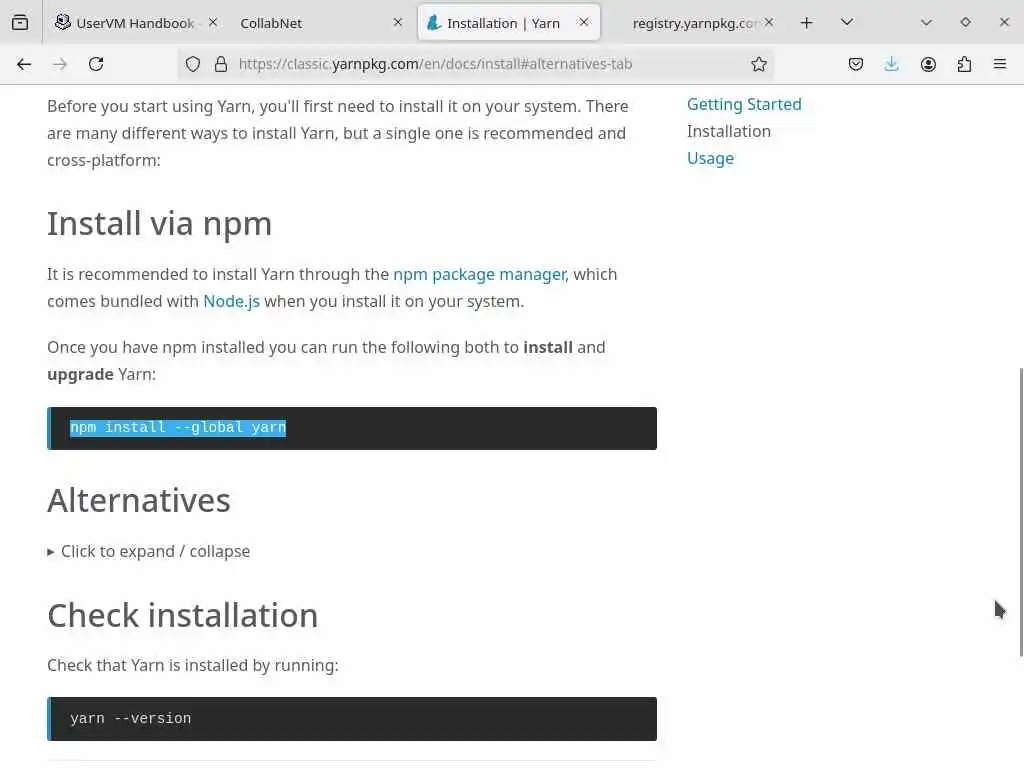Minimize the browser window chevron

point(925,22)
